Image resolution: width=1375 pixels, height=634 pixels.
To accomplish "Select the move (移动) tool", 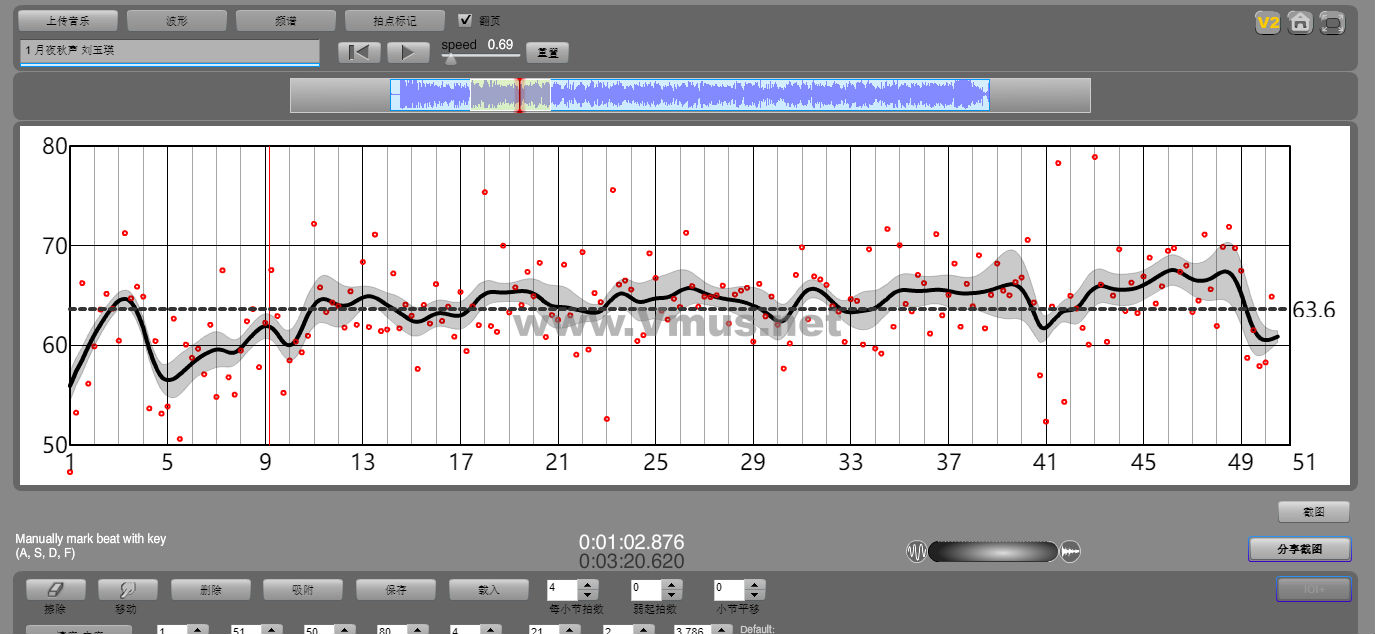I will pos(126,590).
